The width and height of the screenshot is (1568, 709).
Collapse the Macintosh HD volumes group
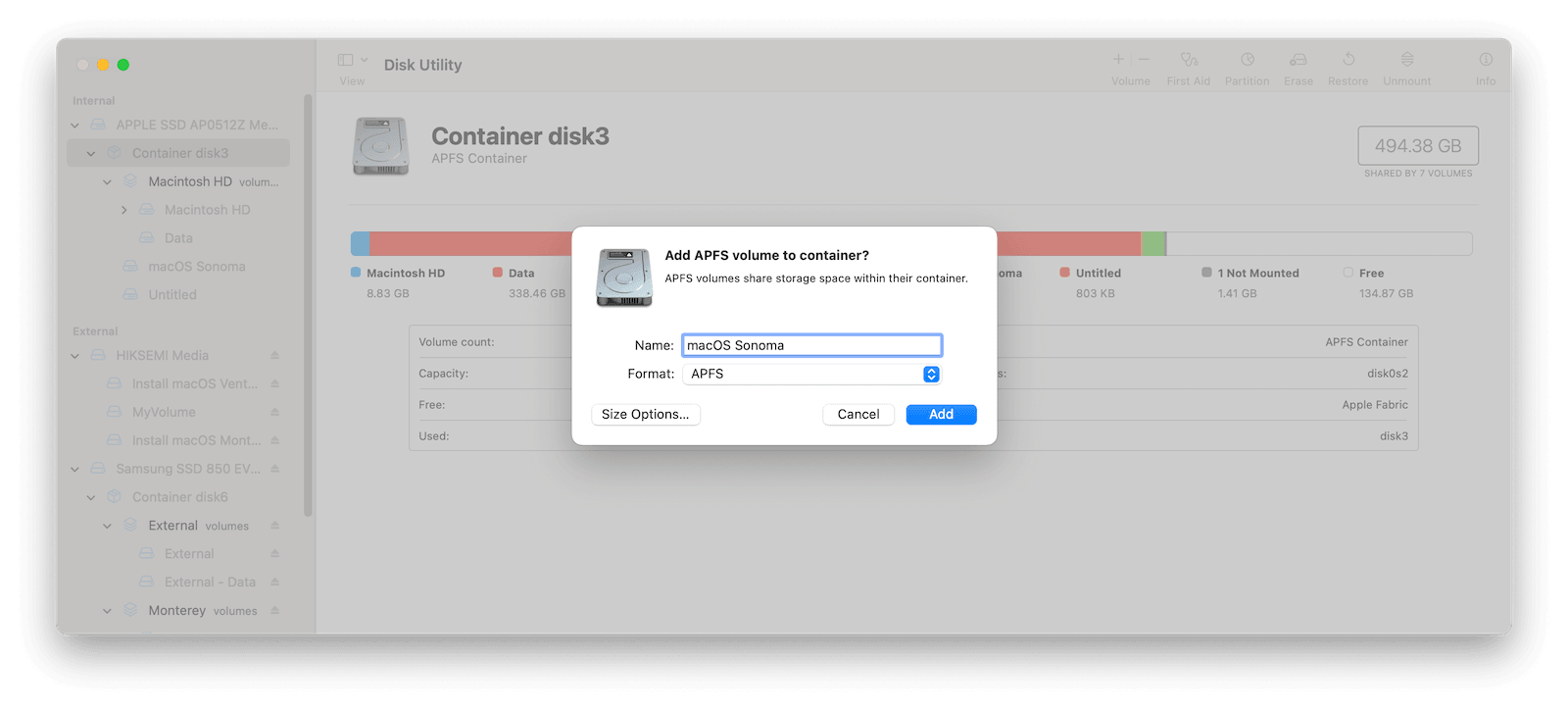click(x=108, y=182)
